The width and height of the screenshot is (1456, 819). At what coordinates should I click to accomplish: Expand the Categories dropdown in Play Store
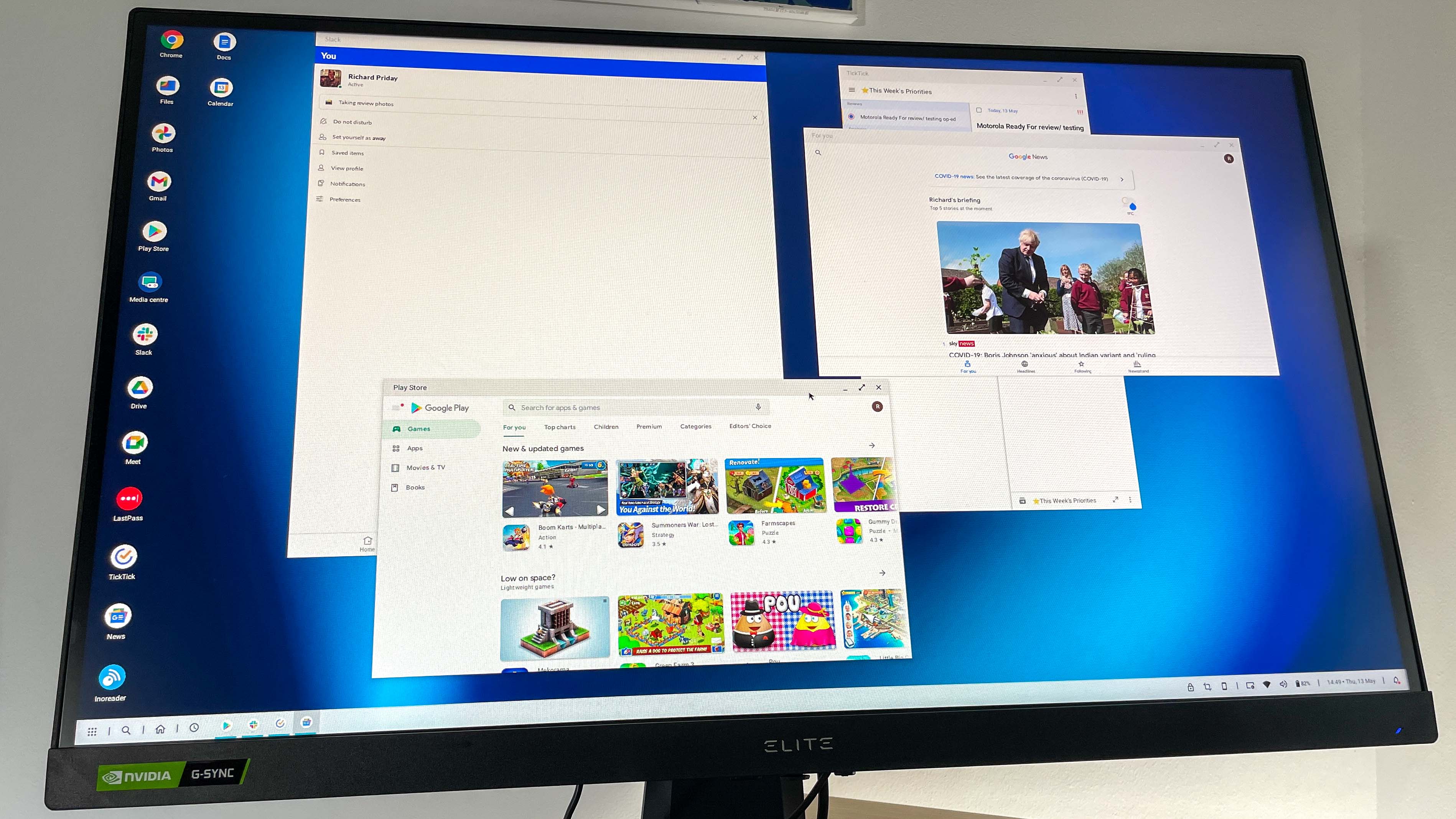[695, 426]
